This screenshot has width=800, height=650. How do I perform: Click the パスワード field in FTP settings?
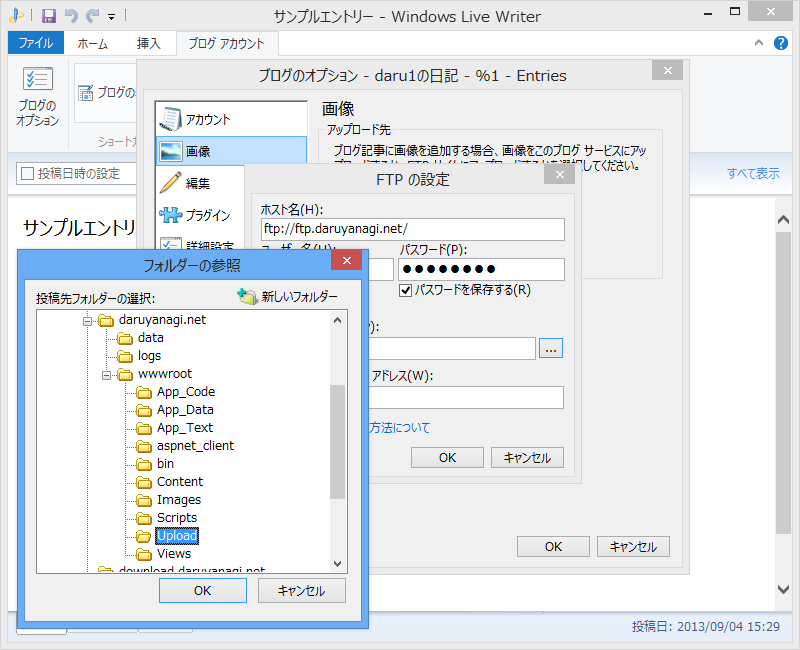481,269
